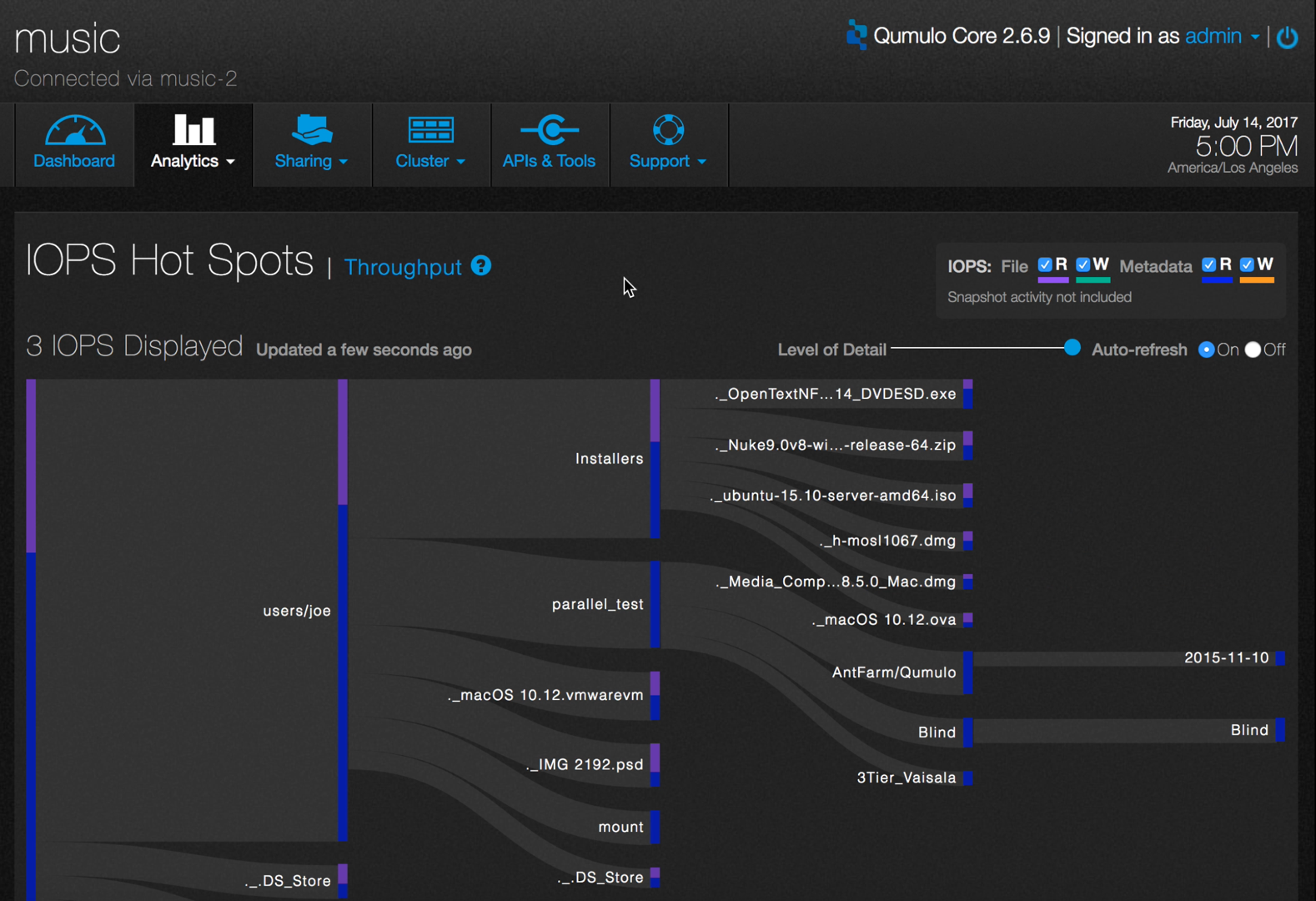Expand the Analytics dropdown arrow
Image resolution: width=1316 pixels, height=901 pixels.
231,162
